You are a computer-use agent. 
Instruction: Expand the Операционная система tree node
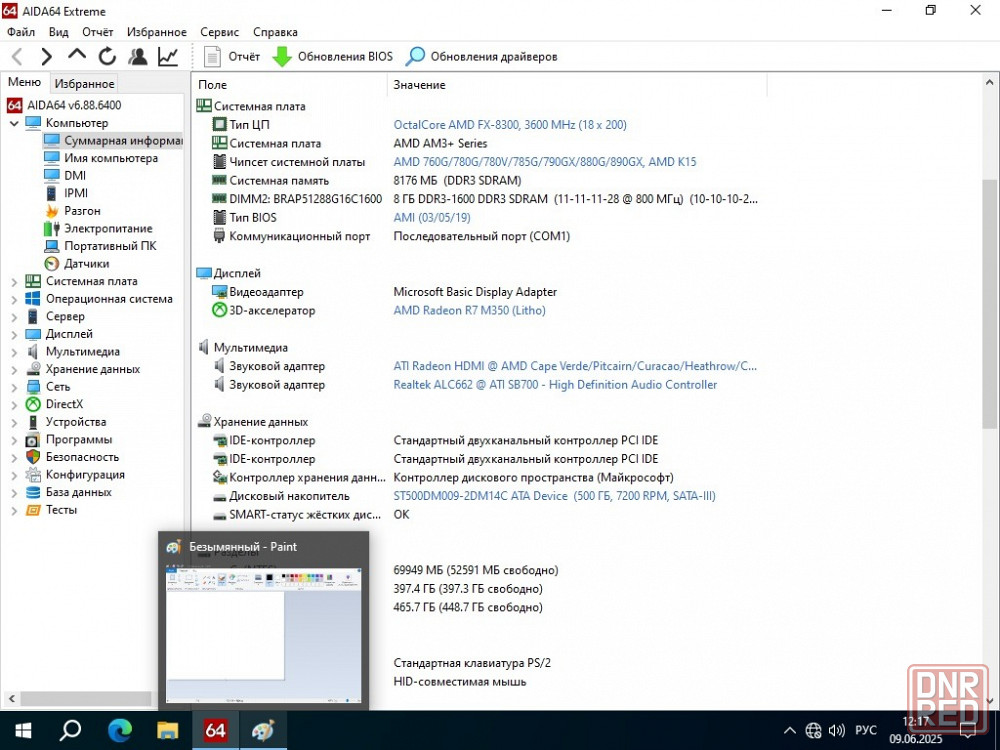pyautogui.click(x=14, y=299)
